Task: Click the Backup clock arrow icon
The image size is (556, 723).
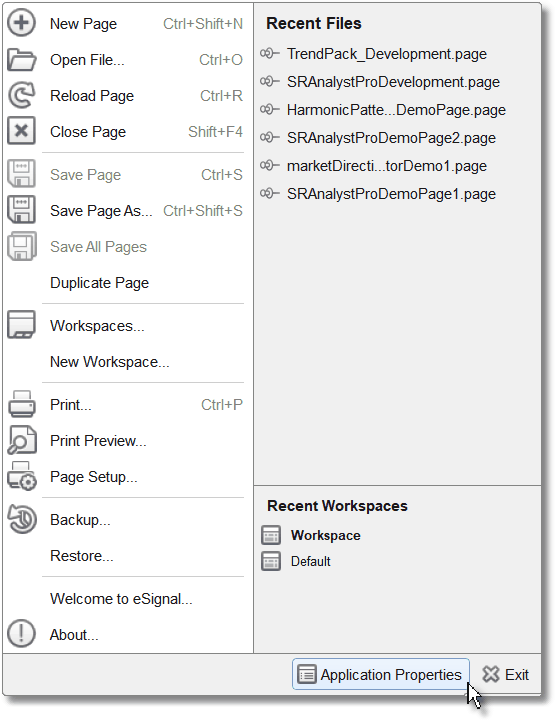Action: [x=21, y=520]
